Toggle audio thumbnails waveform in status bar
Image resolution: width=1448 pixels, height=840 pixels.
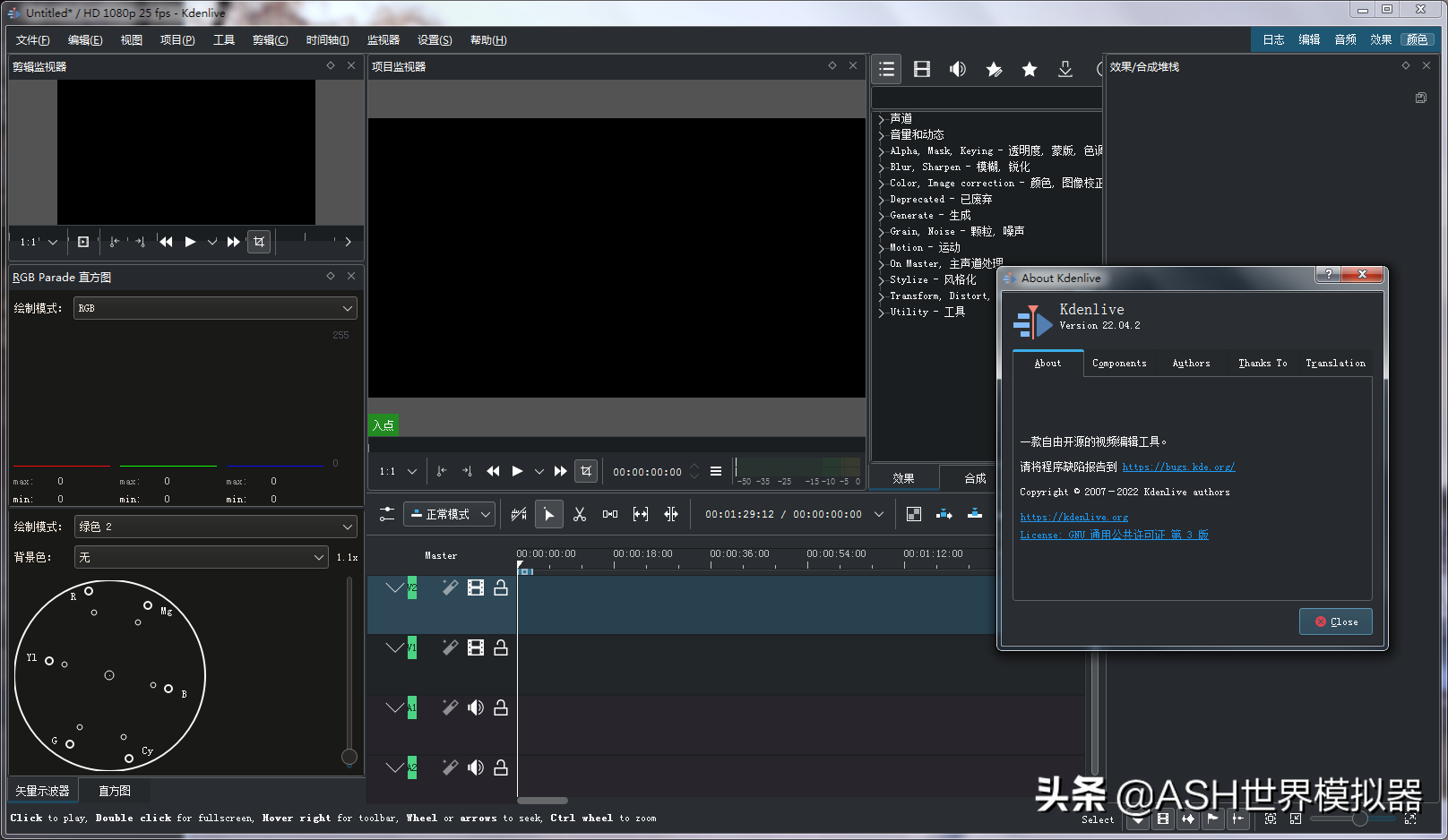(1188, 819)
